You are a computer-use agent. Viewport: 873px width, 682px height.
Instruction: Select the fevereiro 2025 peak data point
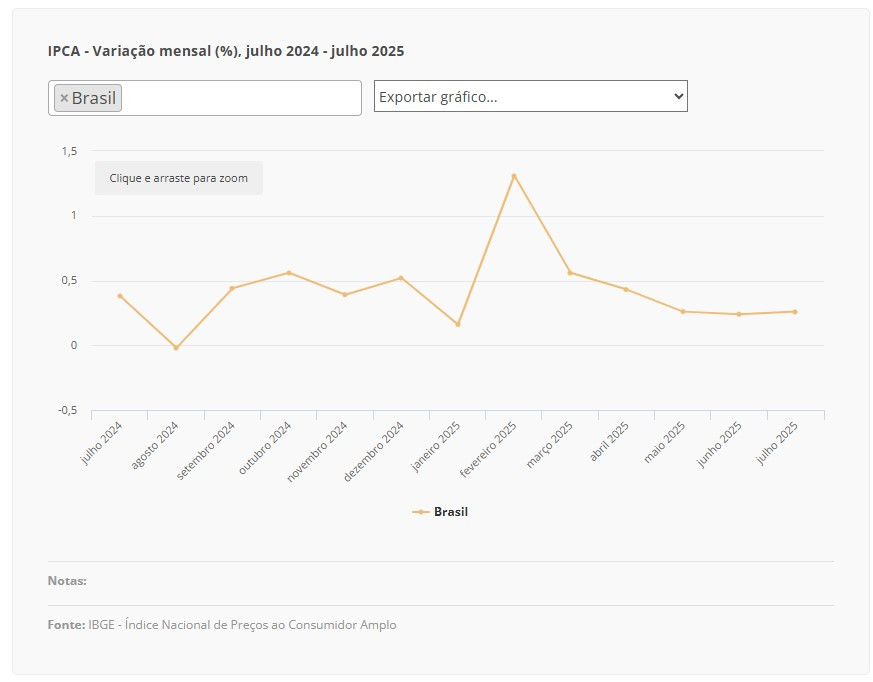(x=514, y=176)
